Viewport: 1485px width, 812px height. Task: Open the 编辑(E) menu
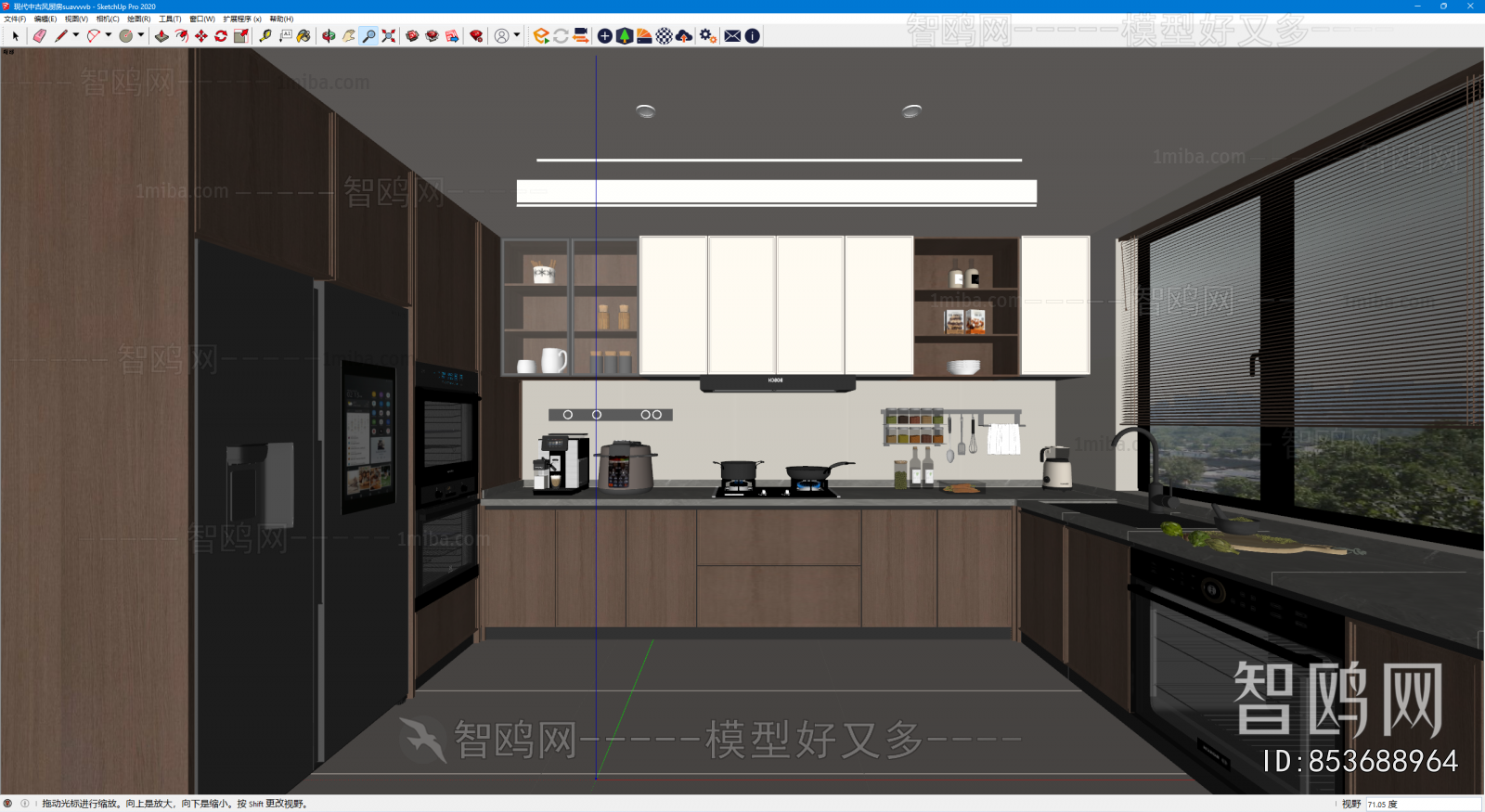(x=45, y=19)
